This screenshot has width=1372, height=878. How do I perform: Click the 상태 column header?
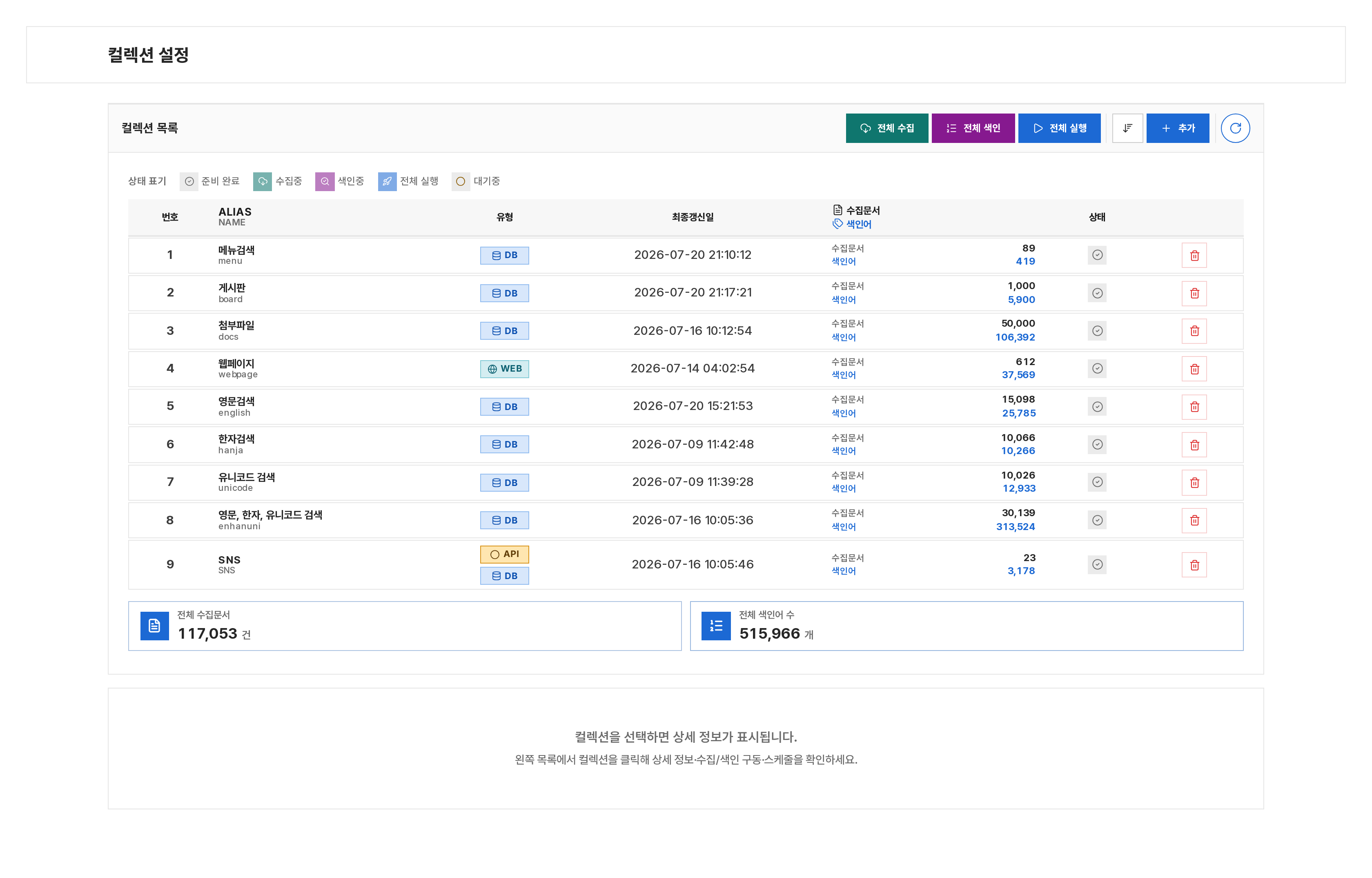pos(1097,217)
